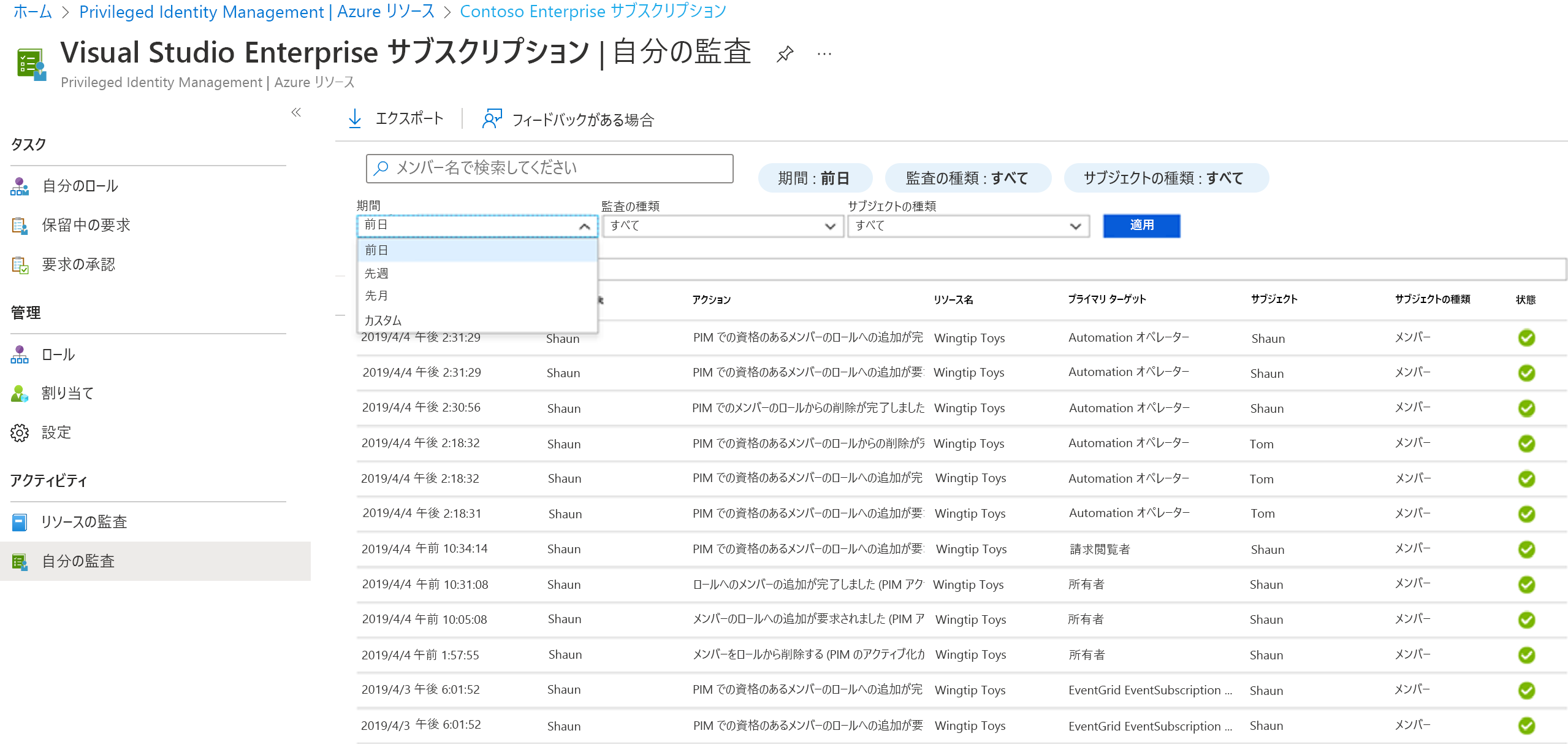Click green status check for 2019/4/4 午後 2:30:56 row

1526,408
